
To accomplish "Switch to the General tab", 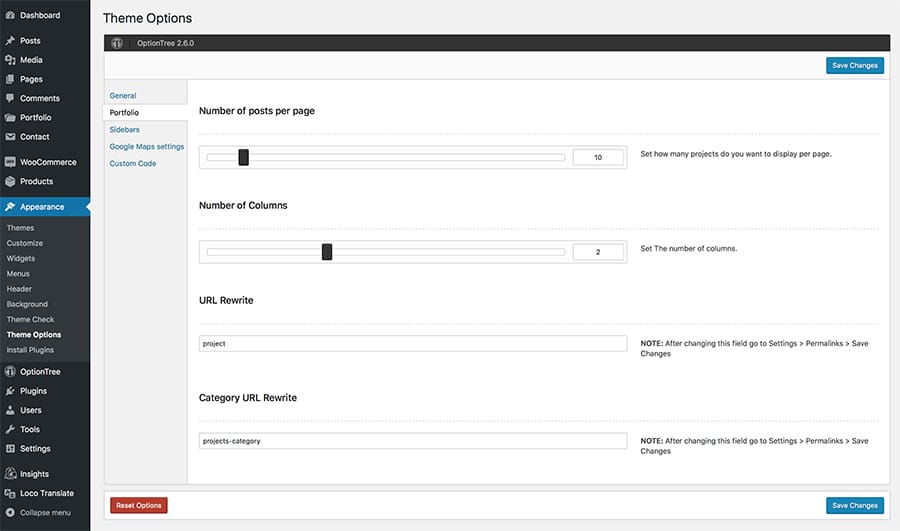I will coord(123,96).
